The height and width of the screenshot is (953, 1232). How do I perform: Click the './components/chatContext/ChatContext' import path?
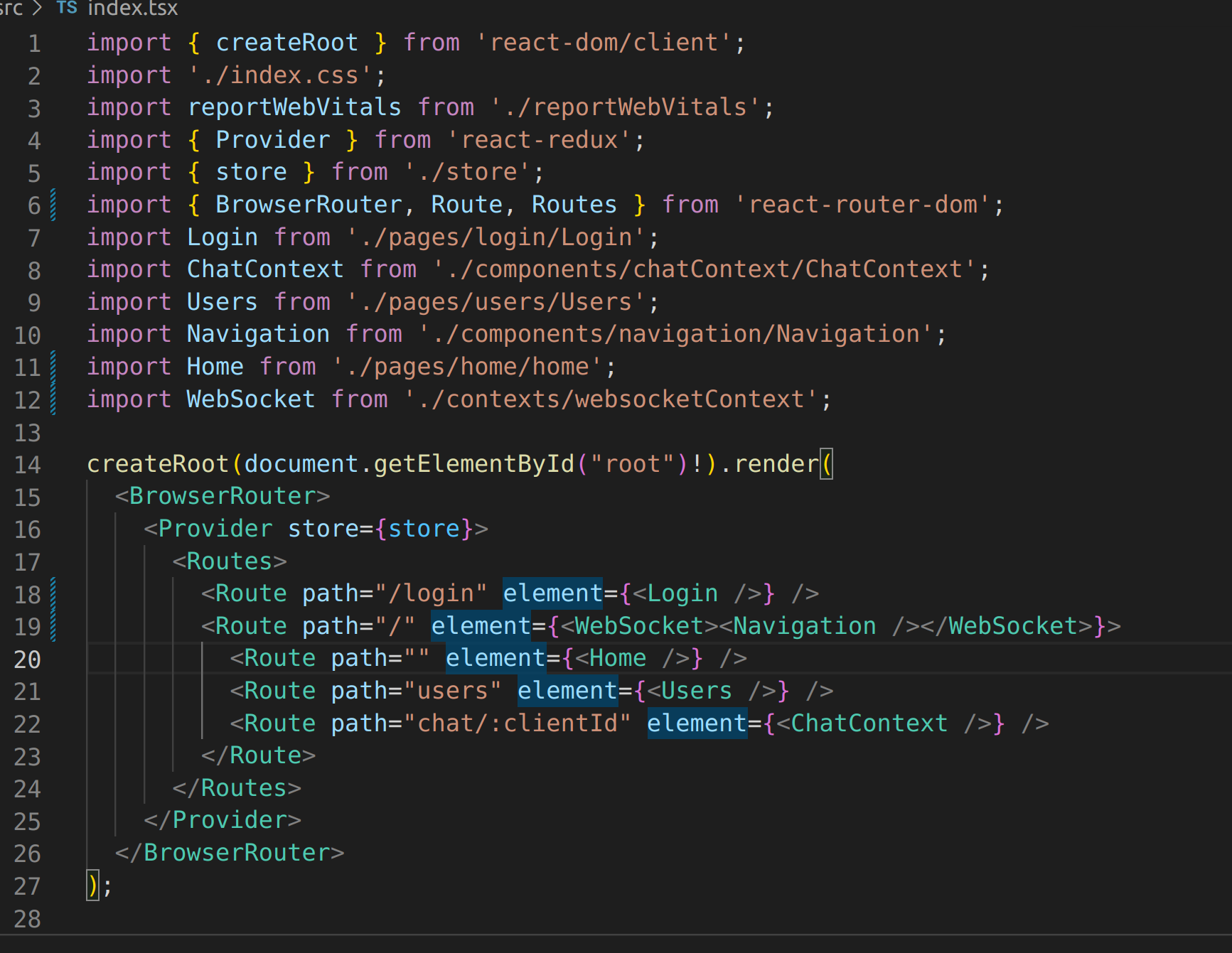tap(705, 269)
